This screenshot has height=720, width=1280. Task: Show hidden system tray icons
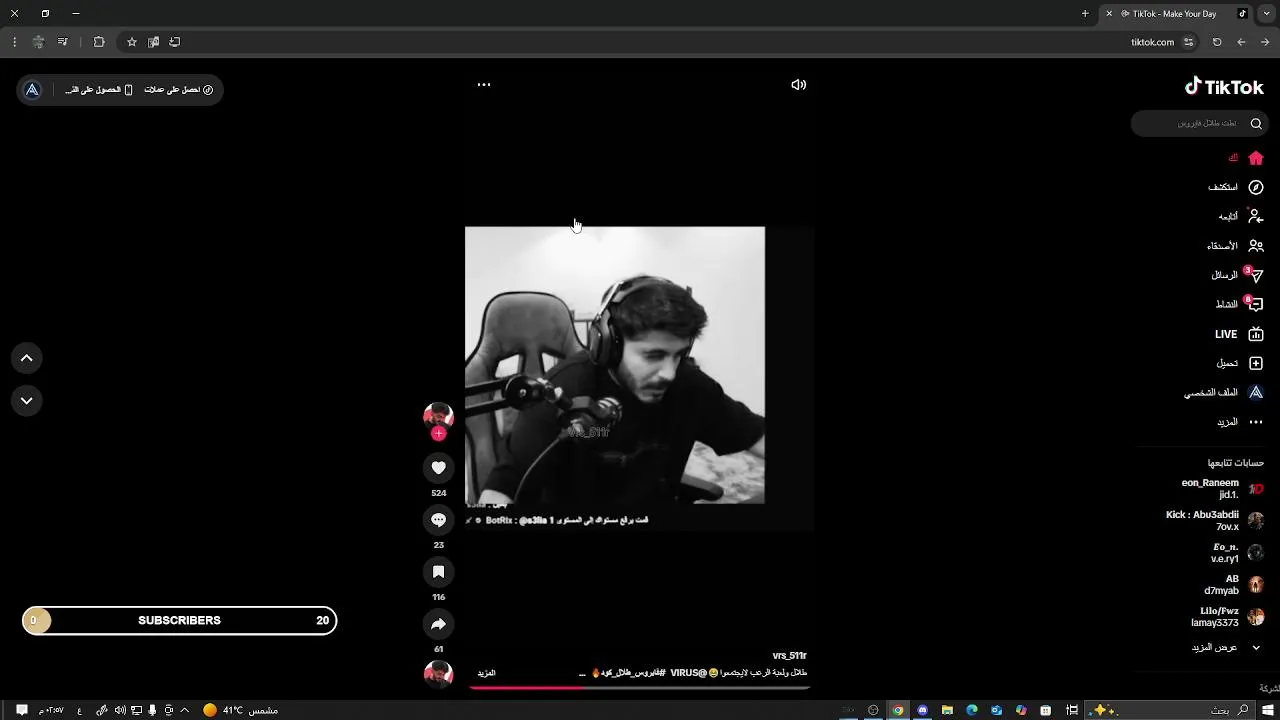184,710
